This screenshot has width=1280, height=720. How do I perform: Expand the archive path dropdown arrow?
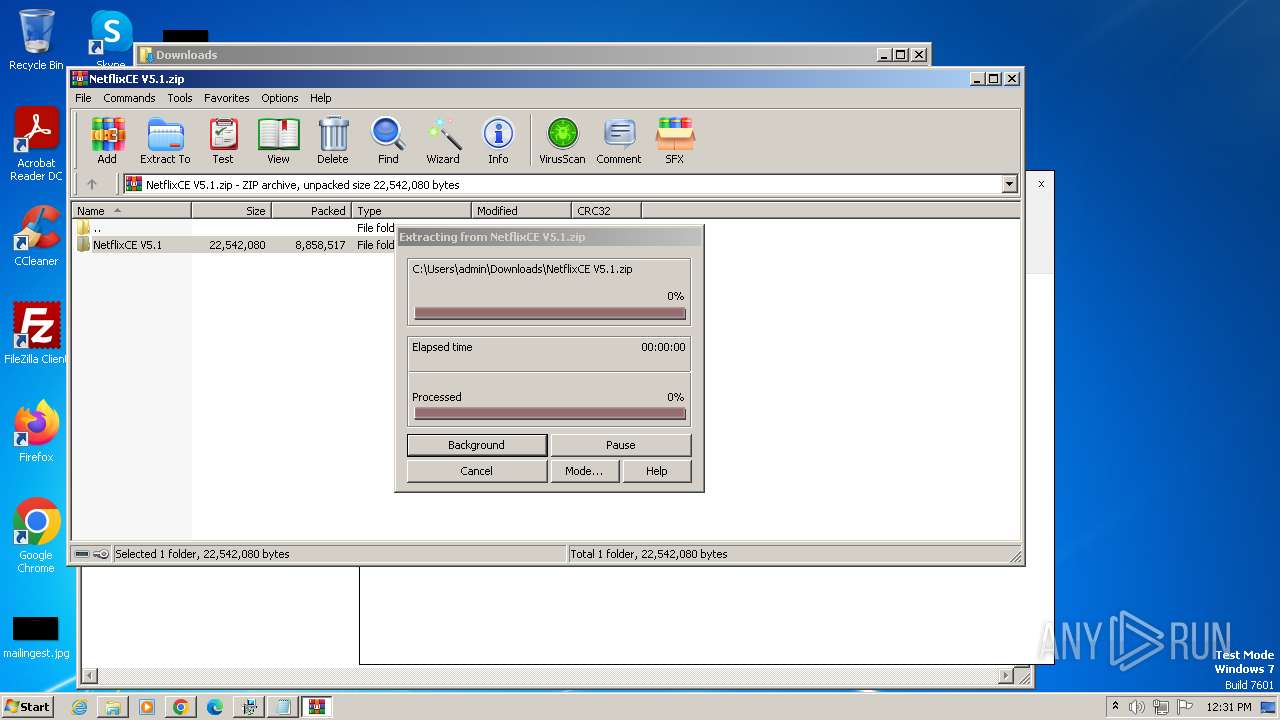click(1009, 184)
